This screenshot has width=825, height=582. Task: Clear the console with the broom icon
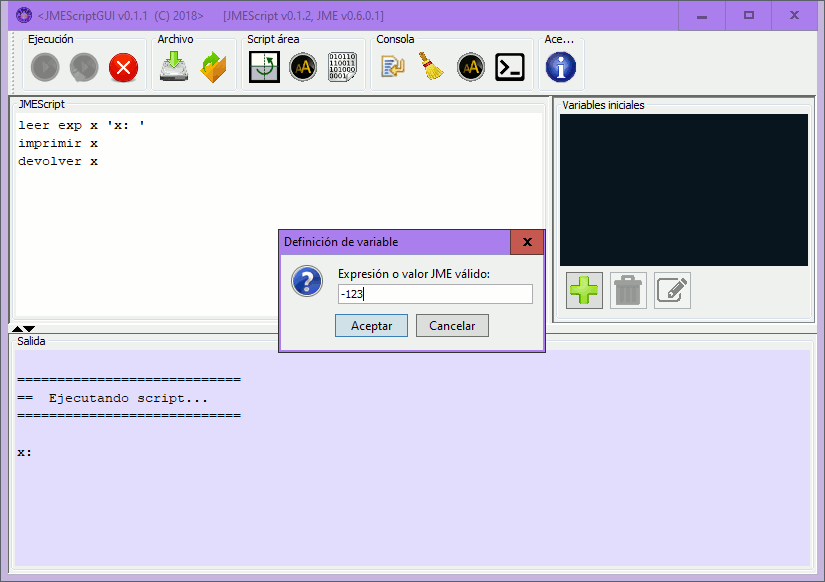(x=431, y=66)
